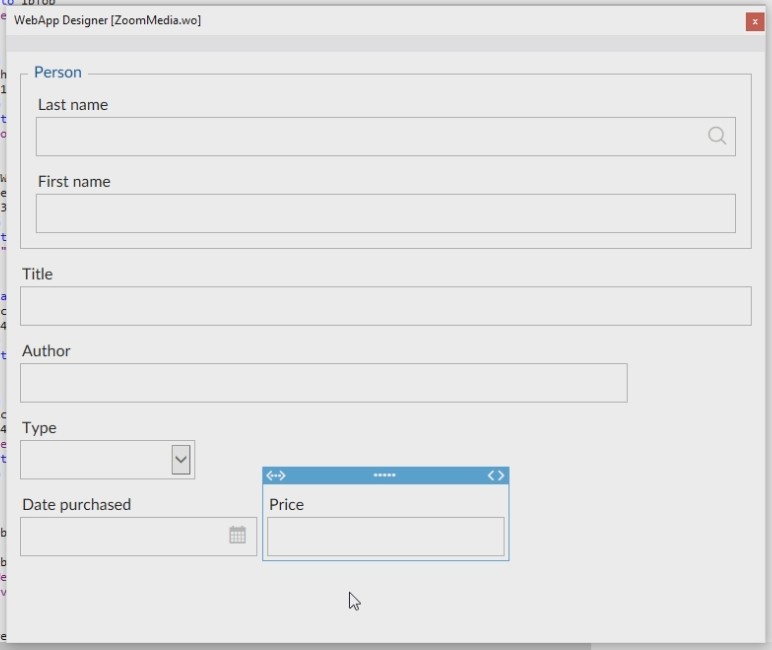Click the Date purchased label
772x650 pixels.
(77, 505)
